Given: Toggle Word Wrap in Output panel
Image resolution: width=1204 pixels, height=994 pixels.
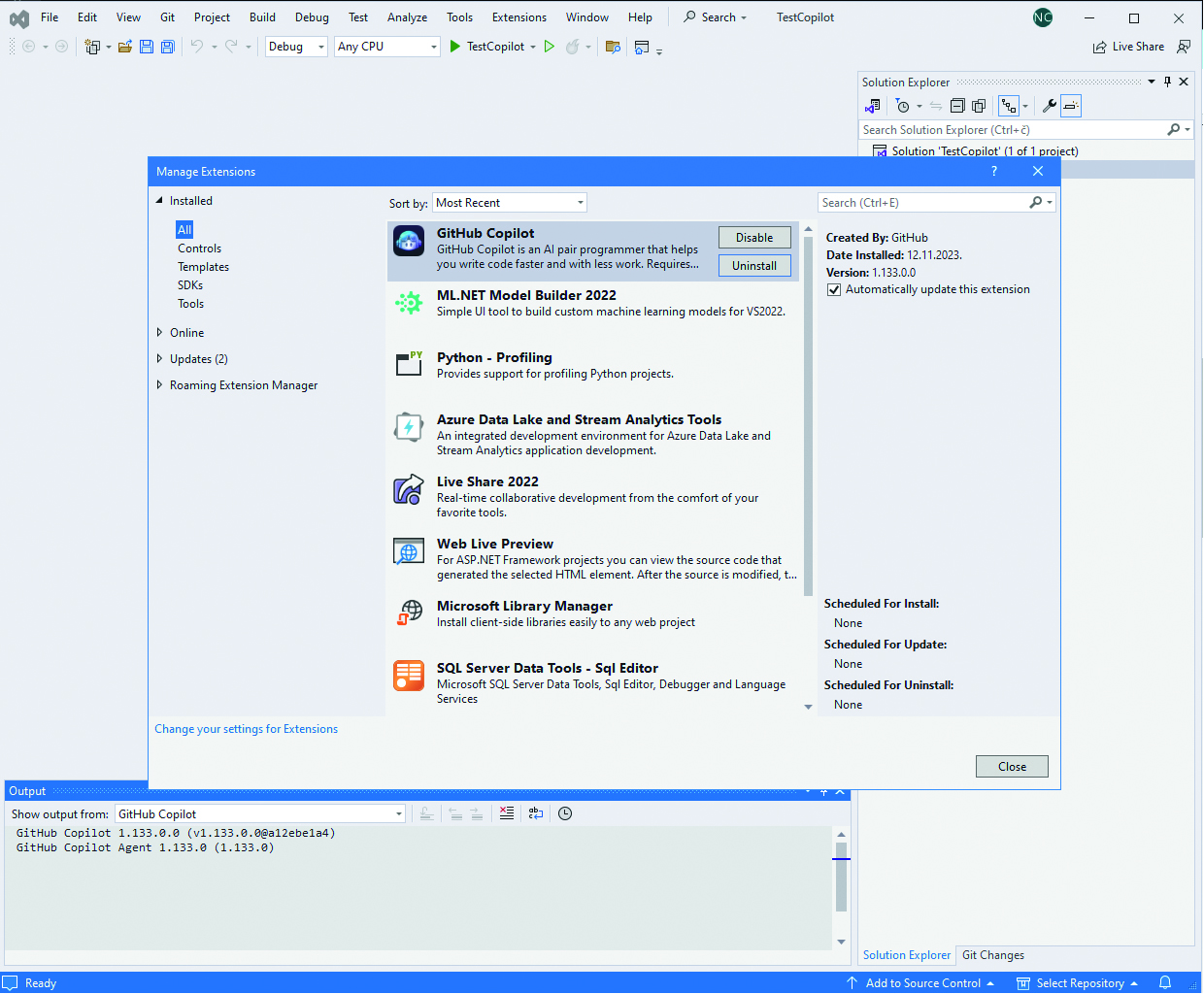Looking at the screenshot, I should (x=536, y=813).
